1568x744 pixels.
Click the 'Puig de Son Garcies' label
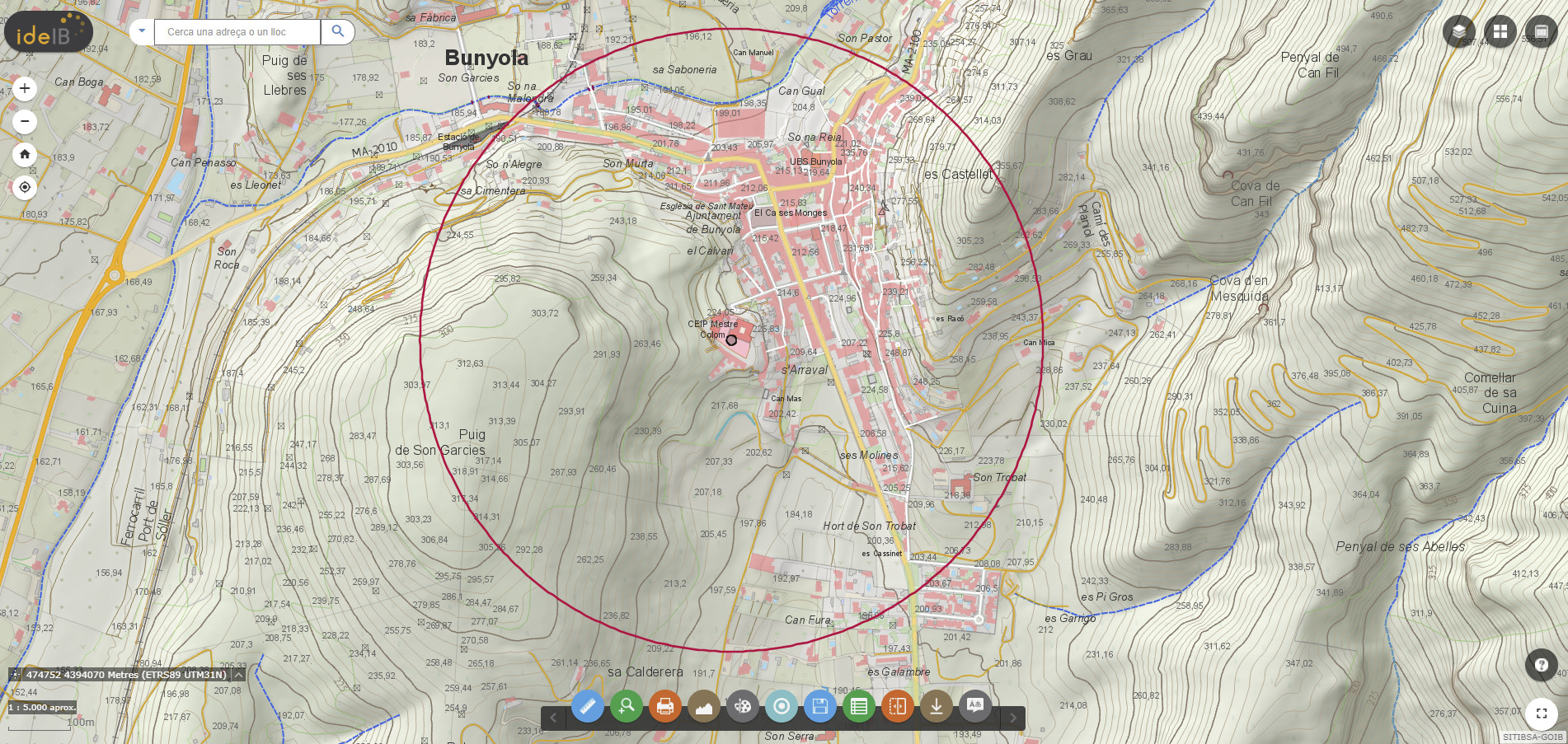click(x=440, y=442)
